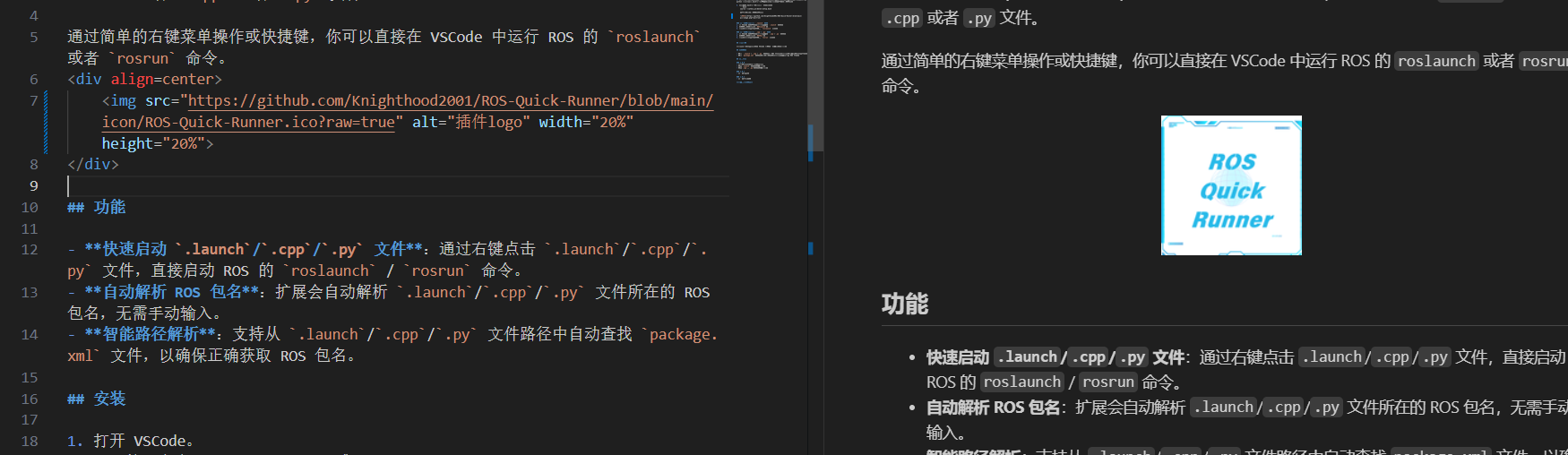Image resolution: width=1568 pixels, height=455 pixels.
Task: Click the 'rosrun' code in the preview bullet before '命令。'
Action: click(1107, 382)
